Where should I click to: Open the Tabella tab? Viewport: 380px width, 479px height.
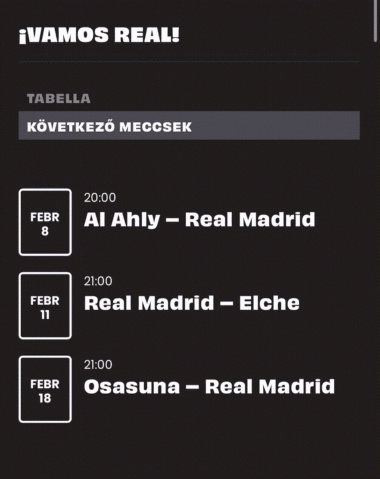(x=59, y=98)
